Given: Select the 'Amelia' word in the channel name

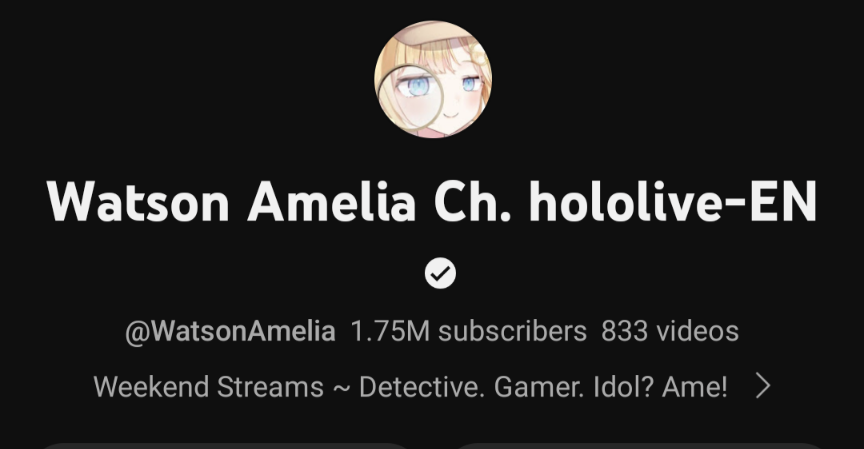Looking at the screenshot, I should coord(332,201).
